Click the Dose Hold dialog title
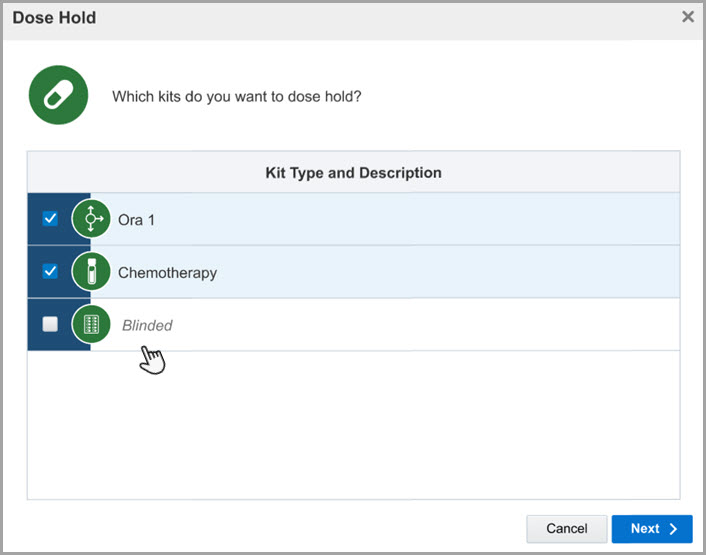The height and width of the screenshot is (555, 706). point(54,17)
